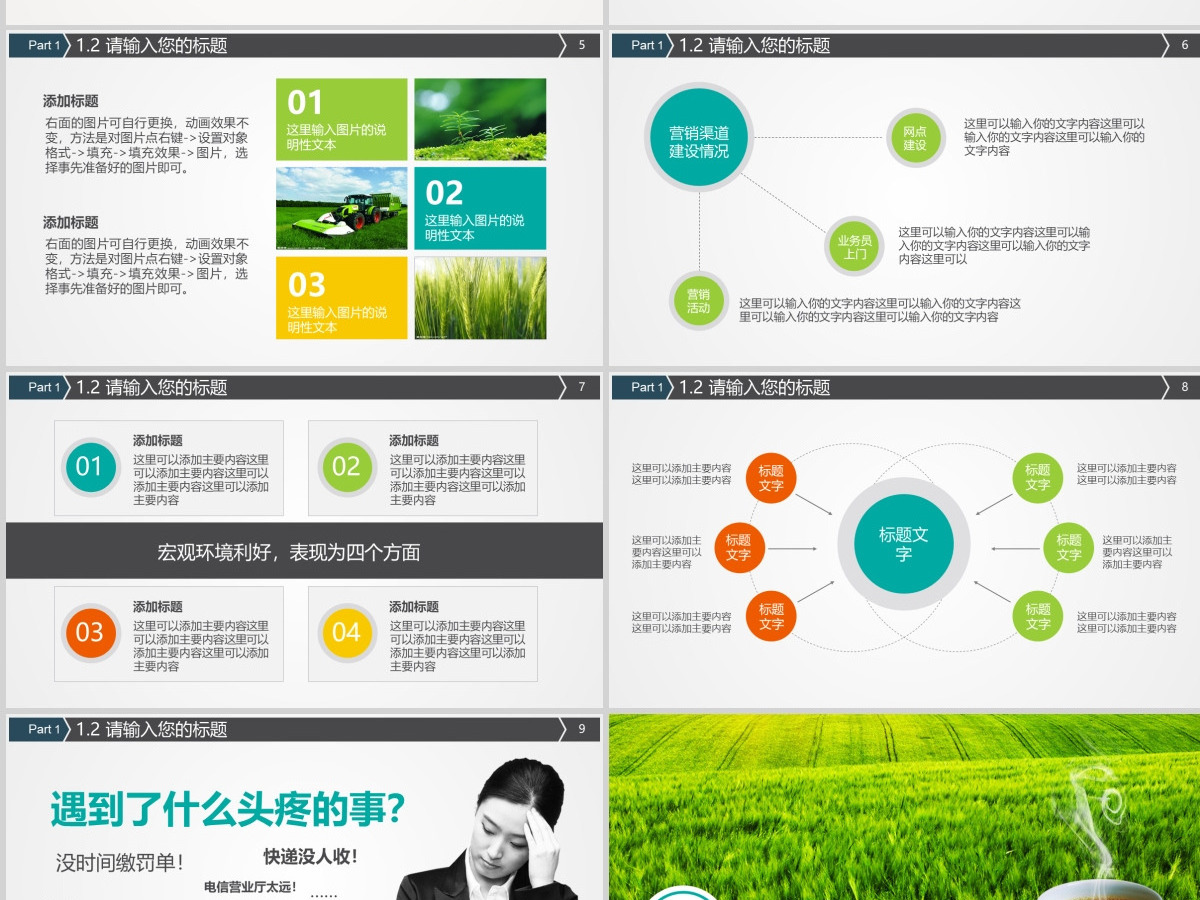This screenshot has width=1200, height=900.
Task: Click 添加标题 beside the 03 circle
Action: pos(158,607)
